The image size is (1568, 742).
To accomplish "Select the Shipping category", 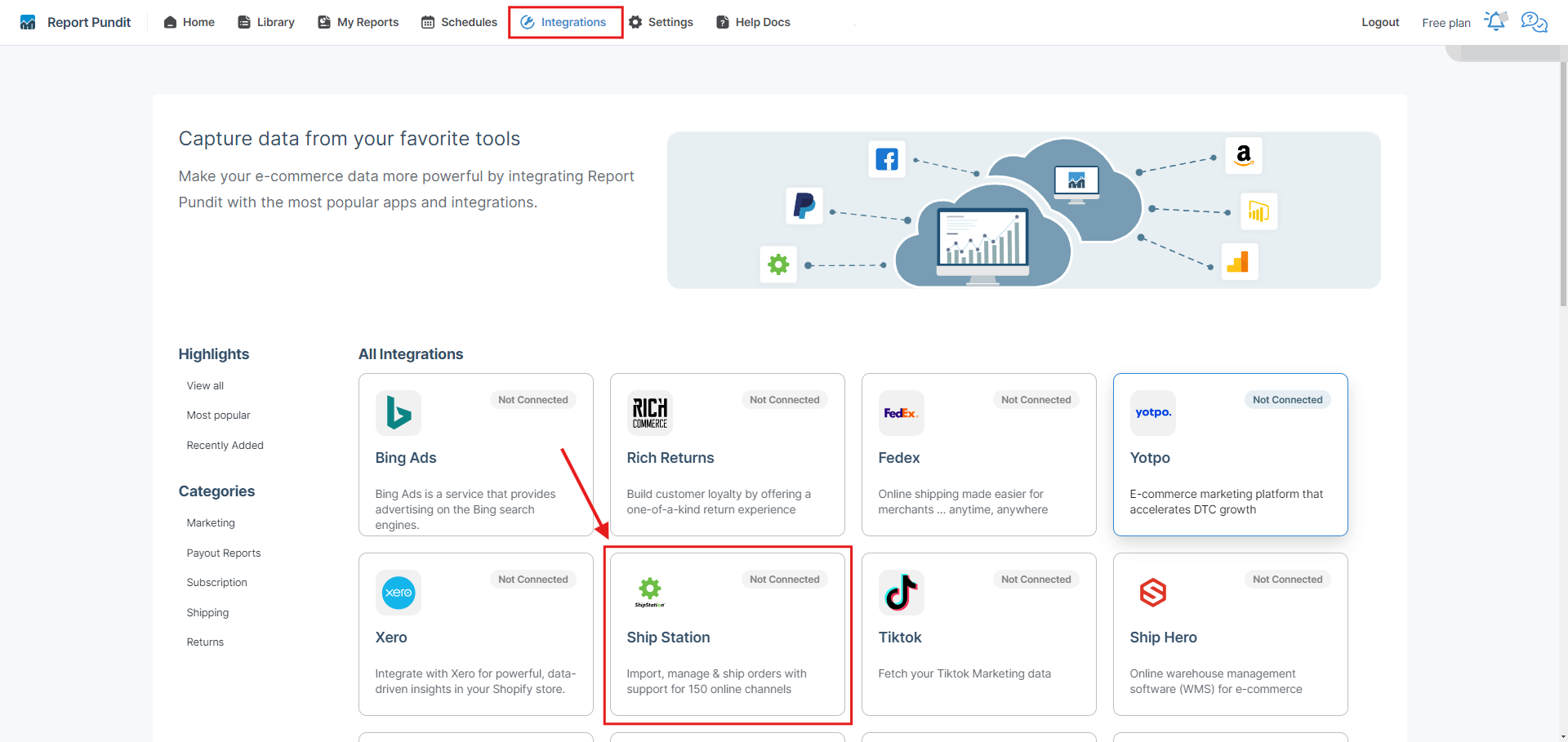I will pyautogui.click(x=207, y=613).
